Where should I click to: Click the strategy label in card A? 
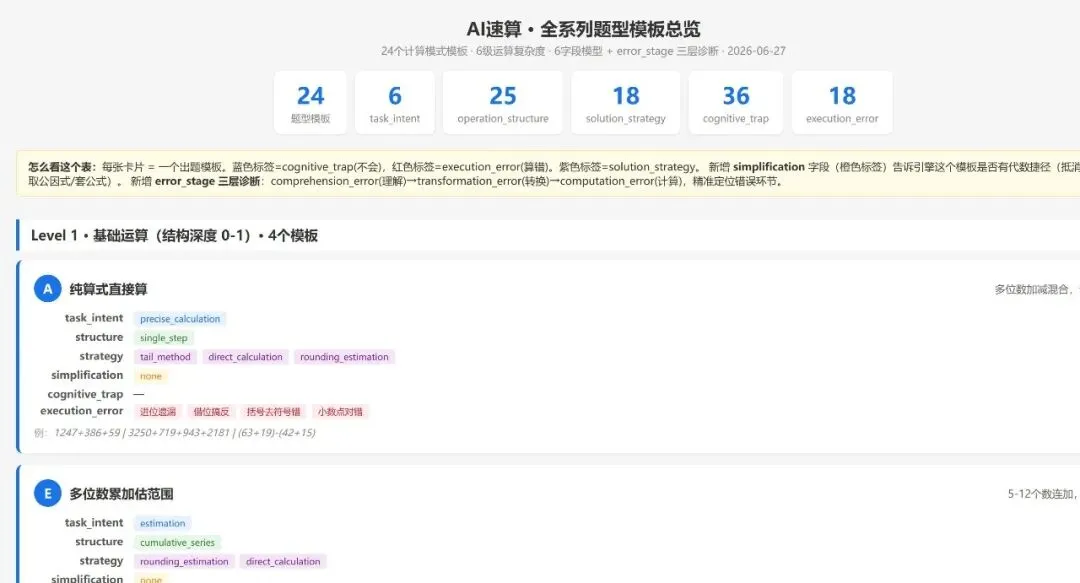(x=101, y=356)
